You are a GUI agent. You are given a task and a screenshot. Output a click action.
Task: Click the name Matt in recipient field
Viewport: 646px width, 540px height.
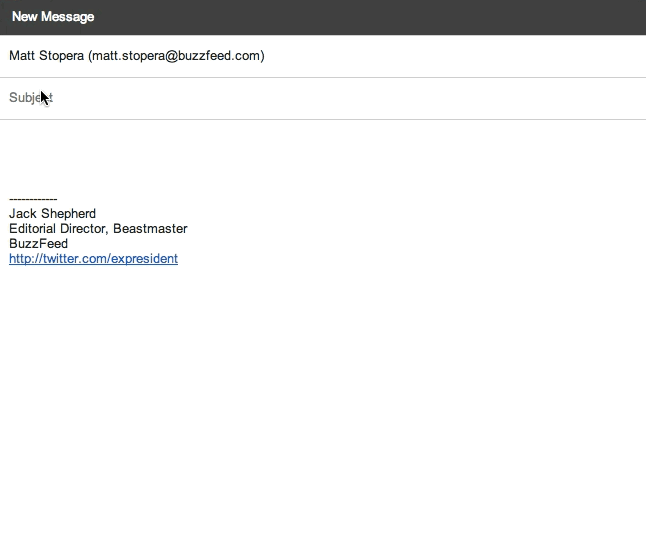(22, 56)
